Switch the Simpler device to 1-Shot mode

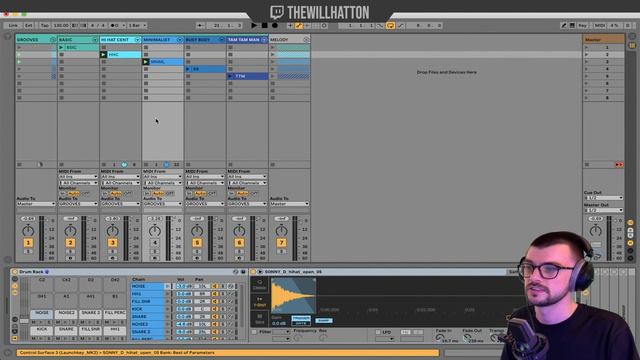click(x=260, y=302)
